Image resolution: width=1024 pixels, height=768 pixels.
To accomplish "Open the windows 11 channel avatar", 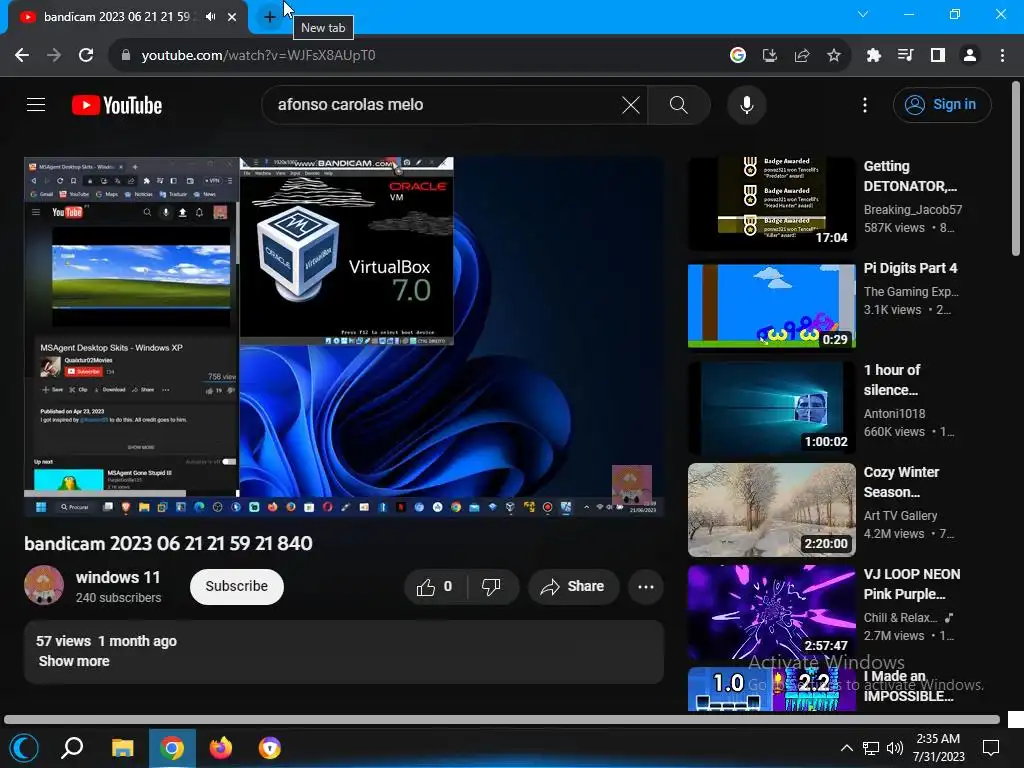I will (x=44, y=586).
